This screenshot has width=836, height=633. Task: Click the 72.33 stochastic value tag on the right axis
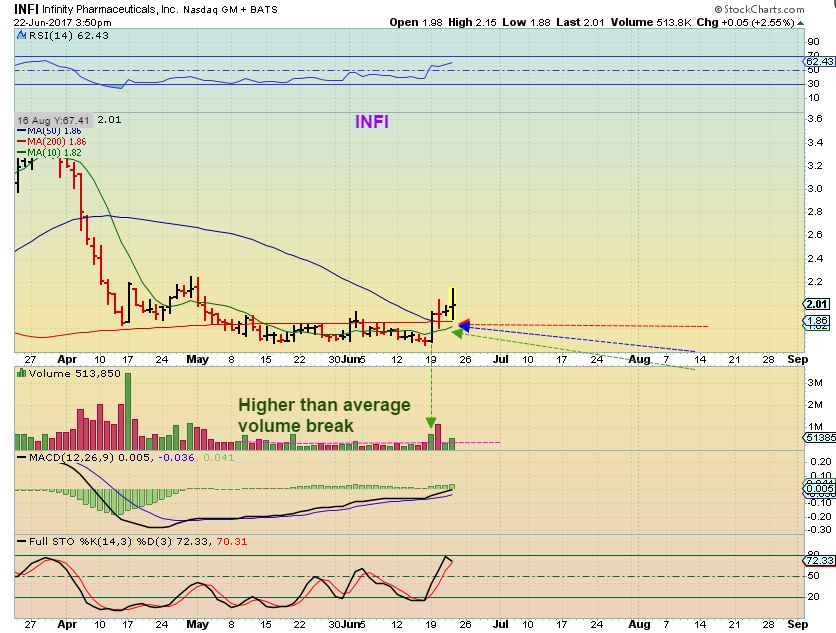(819, 560)
